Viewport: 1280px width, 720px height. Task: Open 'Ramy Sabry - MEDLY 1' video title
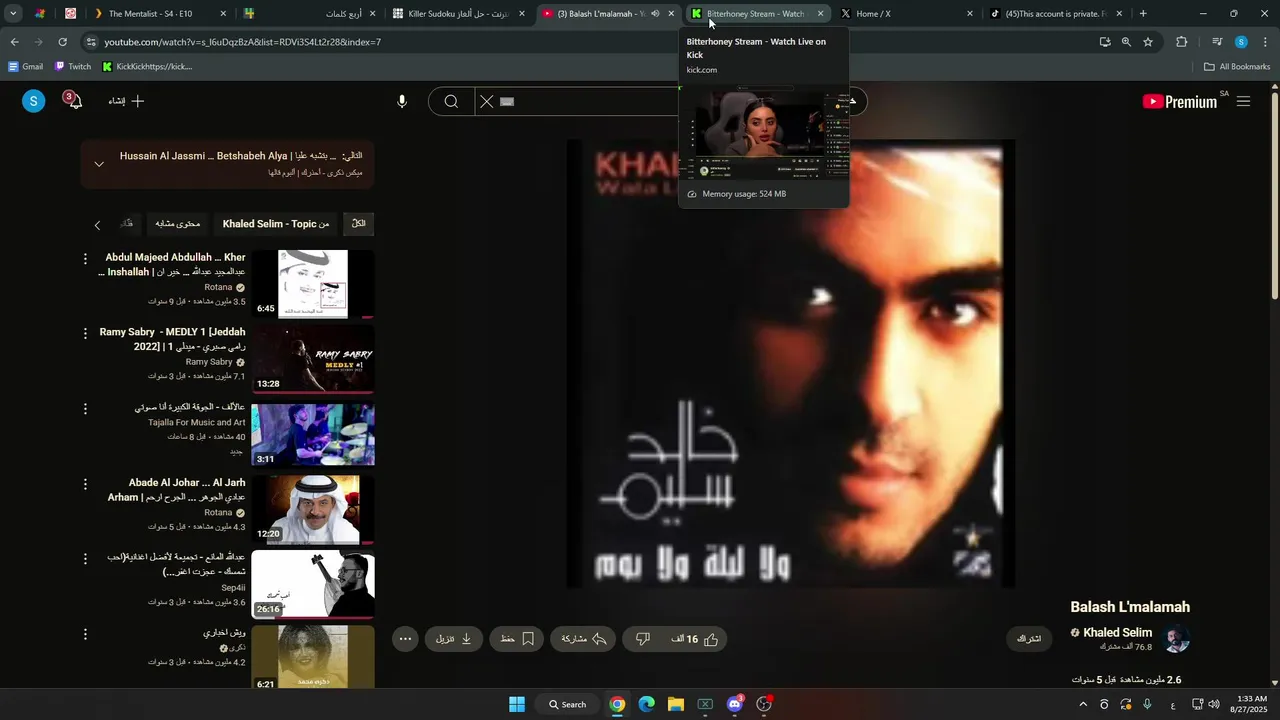(172, 339)
